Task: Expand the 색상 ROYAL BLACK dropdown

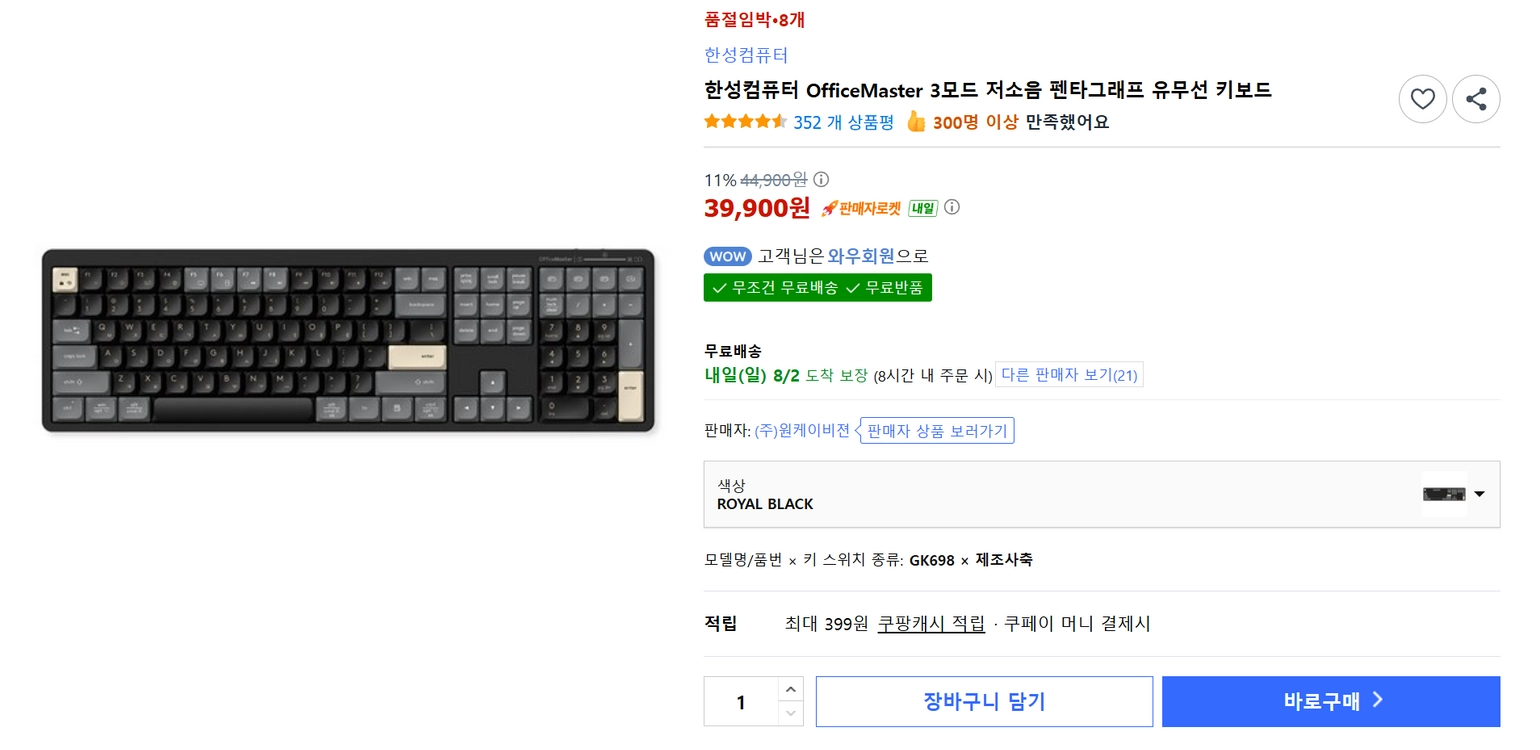Action: (x=1102, y=494)
